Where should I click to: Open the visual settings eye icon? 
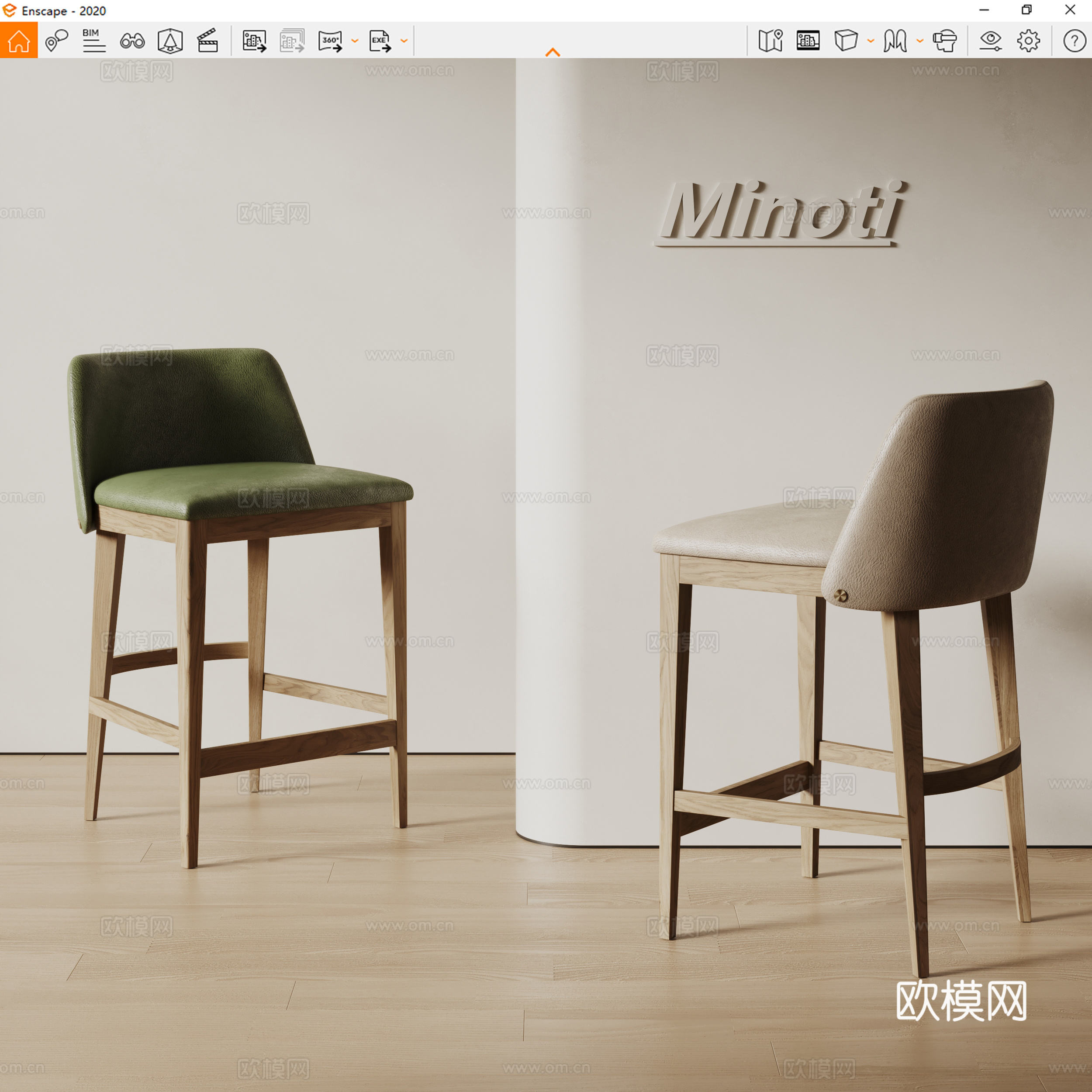click(x=990, y=41)
